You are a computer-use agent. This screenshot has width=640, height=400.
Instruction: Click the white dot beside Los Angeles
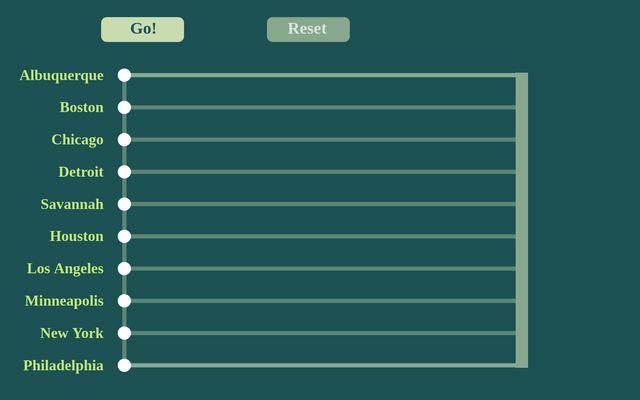pyautogui.click(x=124, y=268)
